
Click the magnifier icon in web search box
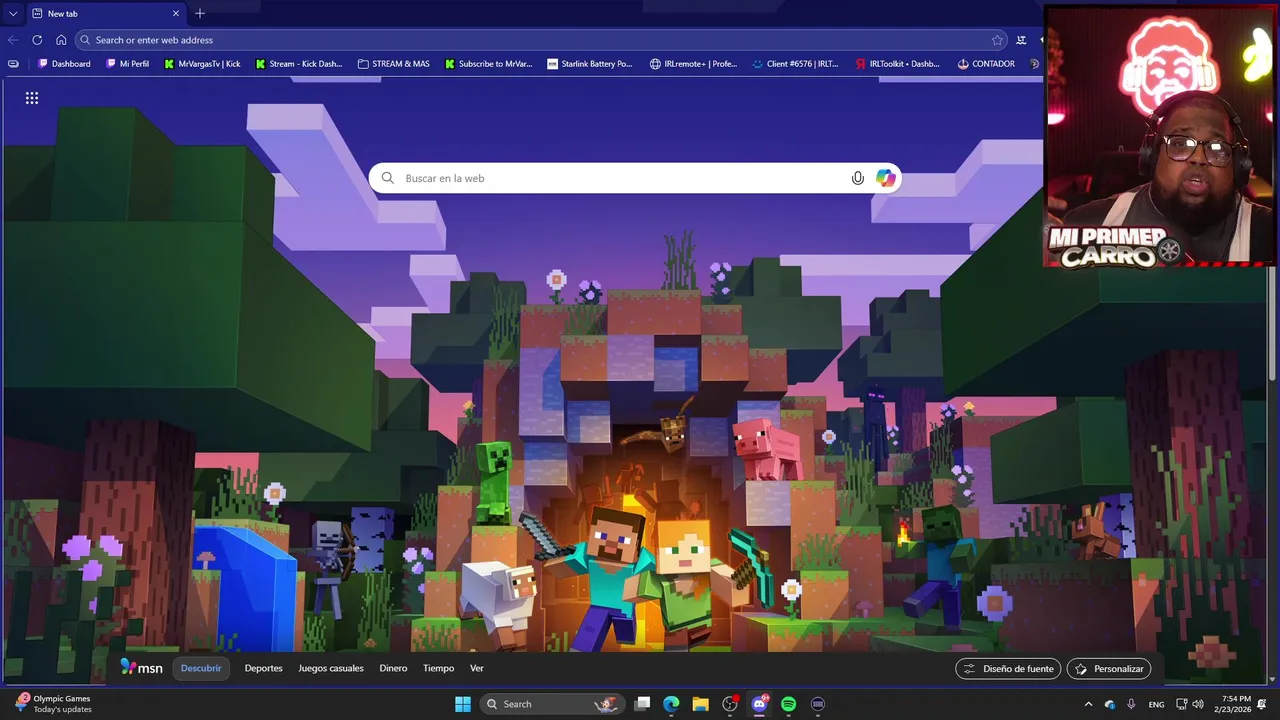[x=388, y=178]
